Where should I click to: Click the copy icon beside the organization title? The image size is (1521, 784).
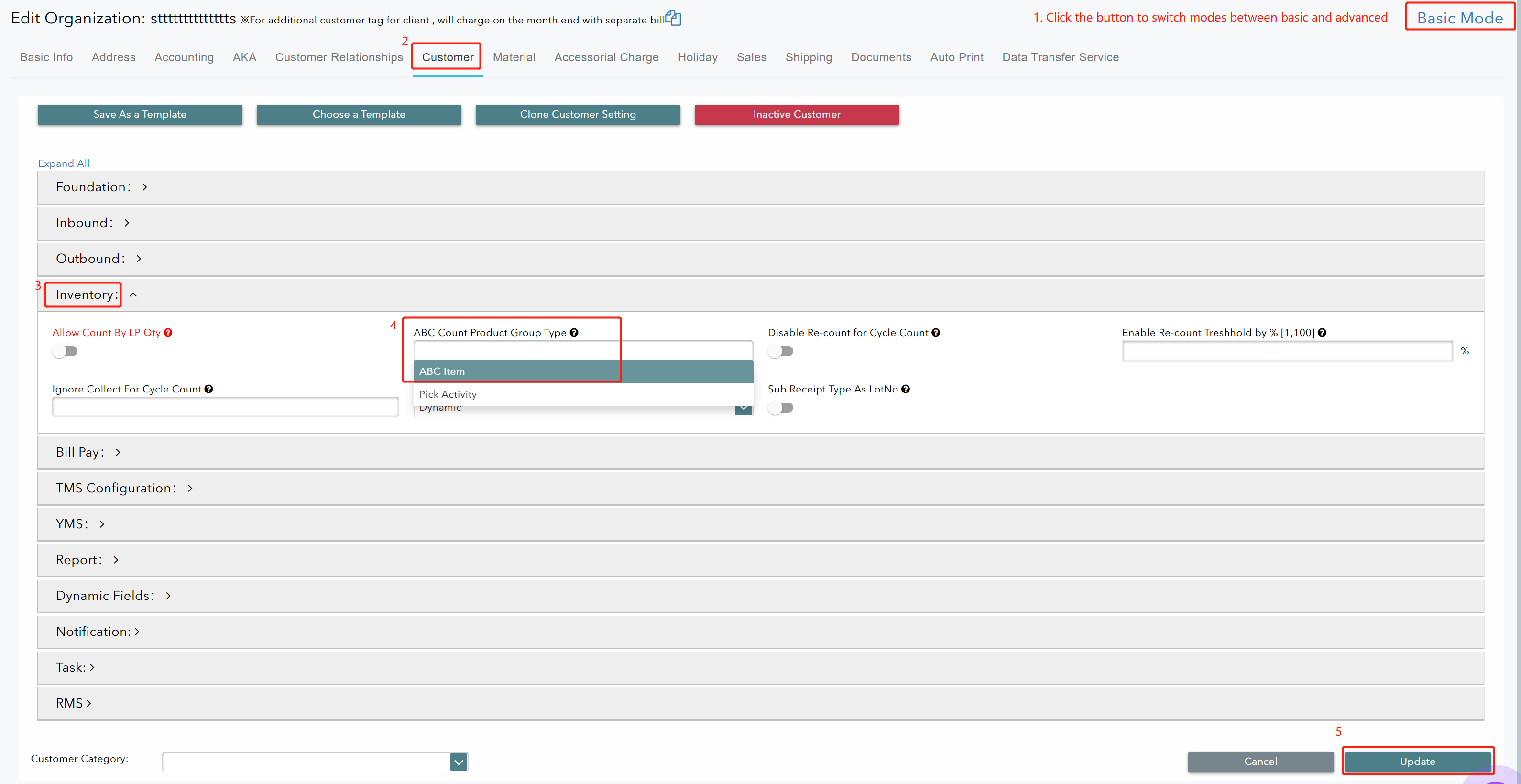(x=674, y=18)
